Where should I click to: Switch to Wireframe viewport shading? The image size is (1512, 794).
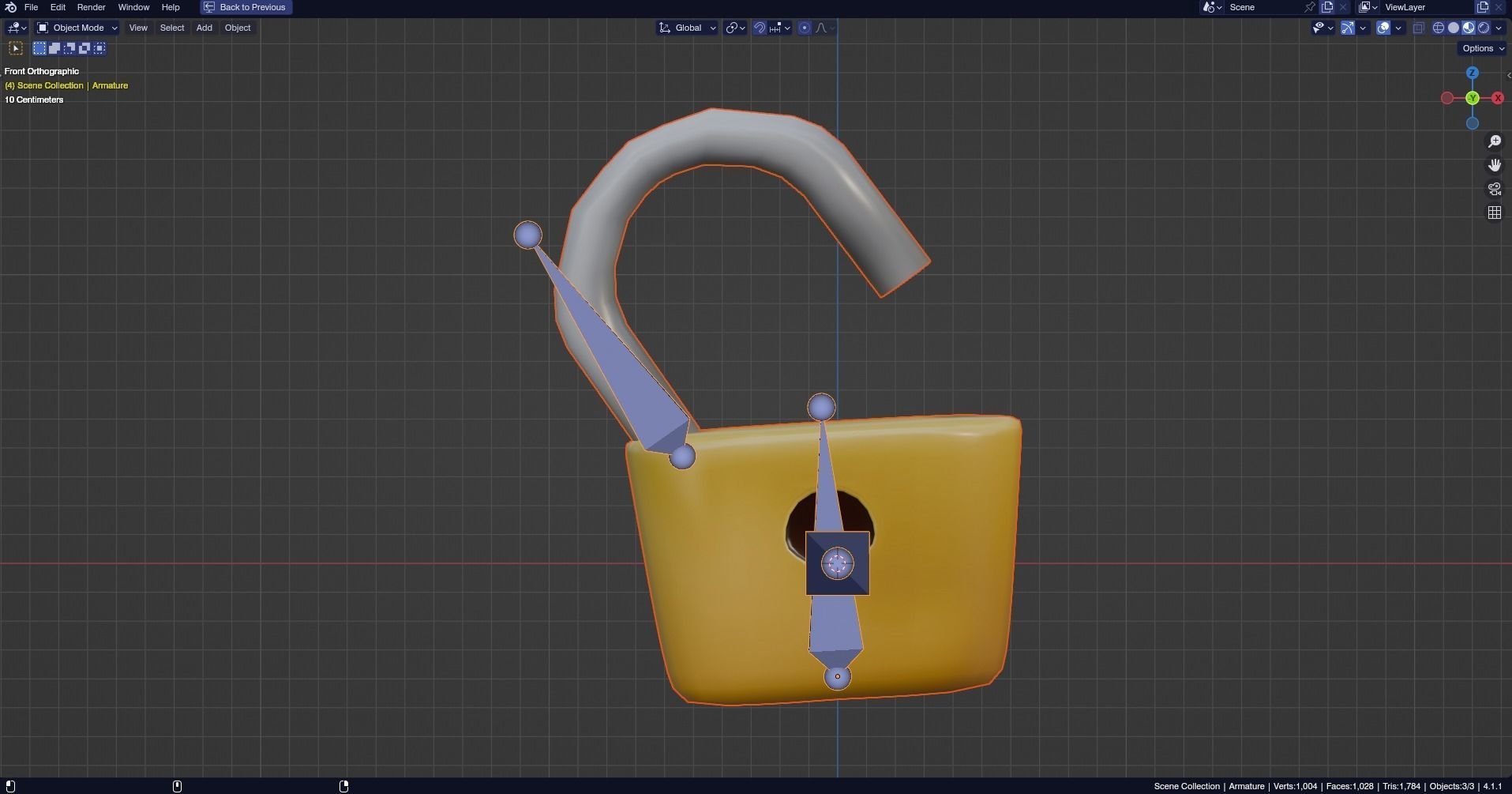1439,28
